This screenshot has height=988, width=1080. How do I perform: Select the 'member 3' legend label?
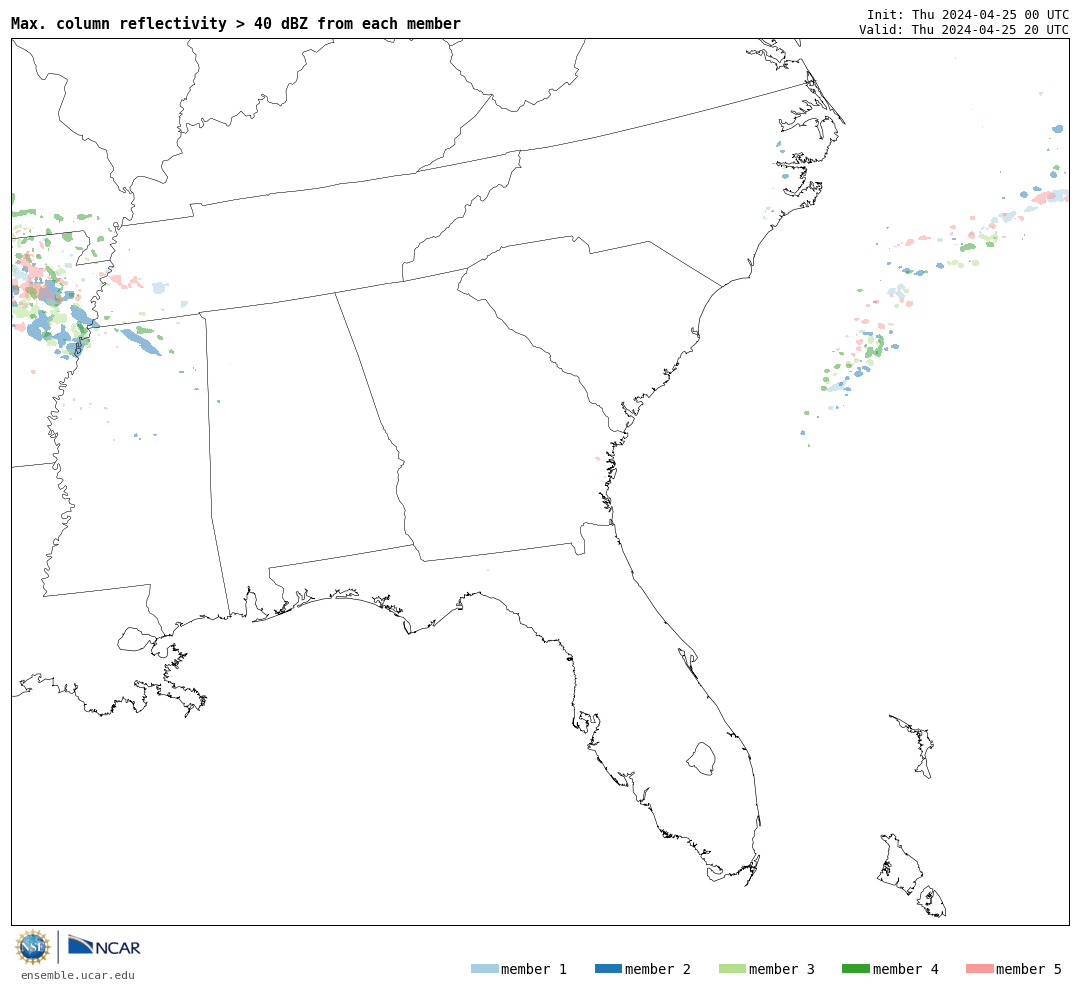pyautogui.click(x=782, y=969)
